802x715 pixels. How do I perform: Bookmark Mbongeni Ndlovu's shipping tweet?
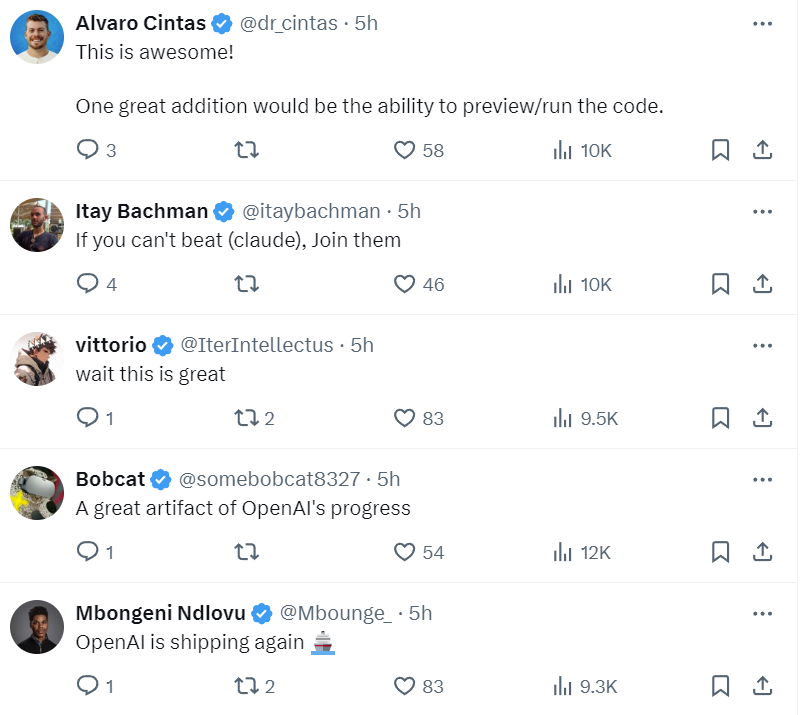pos(720,686)
